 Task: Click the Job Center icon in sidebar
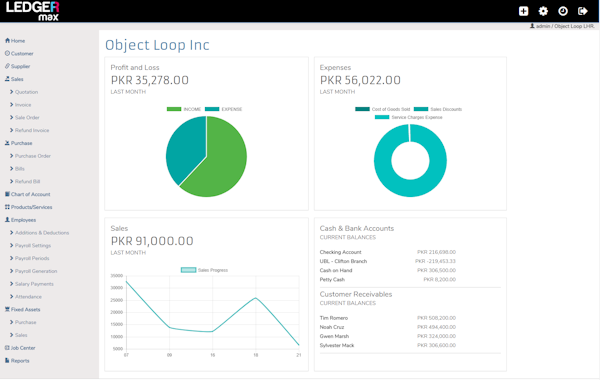click(7, 348)
